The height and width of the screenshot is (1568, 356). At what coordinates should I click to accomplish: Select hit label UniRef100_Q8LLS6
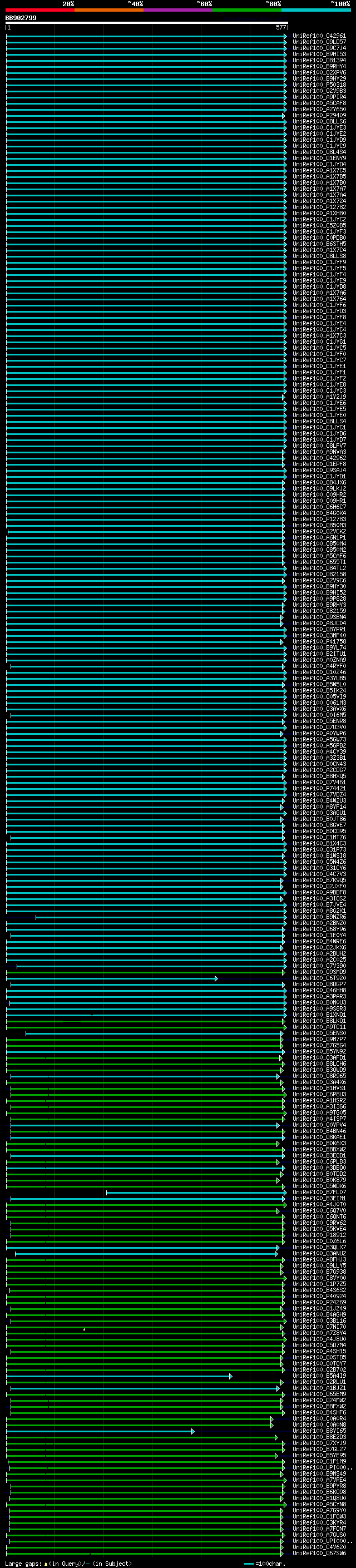[319, 122]
